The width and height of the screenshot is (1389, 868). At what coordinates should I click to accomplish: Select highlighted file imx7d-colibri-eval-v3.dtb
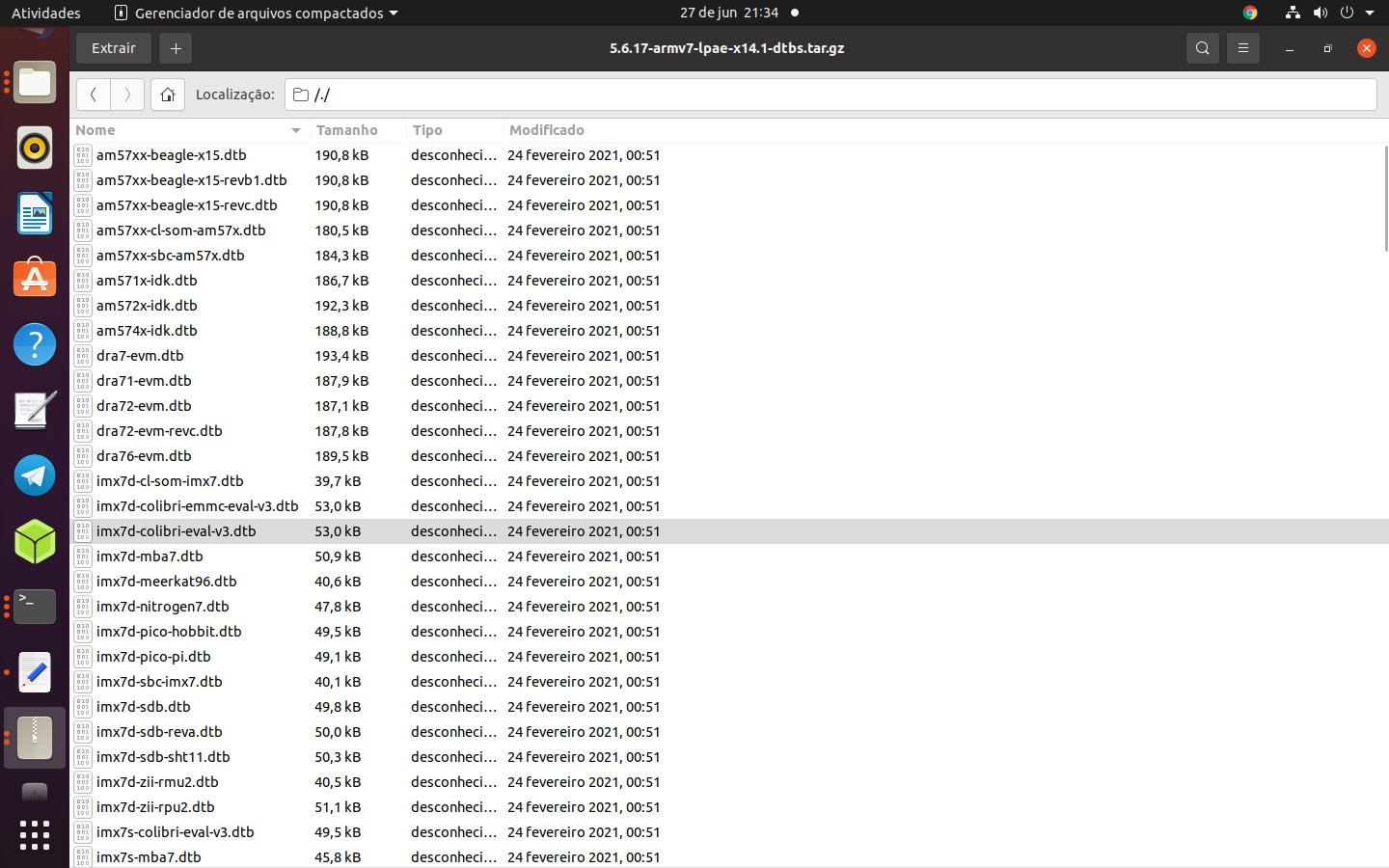(730, 531)
